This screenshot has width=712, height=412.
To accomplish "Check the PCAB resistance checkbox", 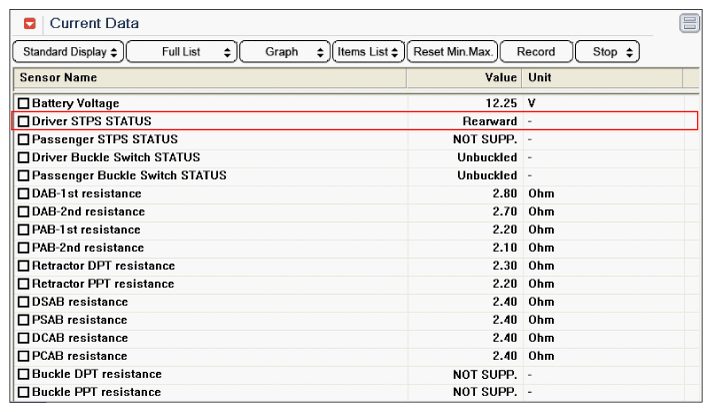I will click(24, 356).
